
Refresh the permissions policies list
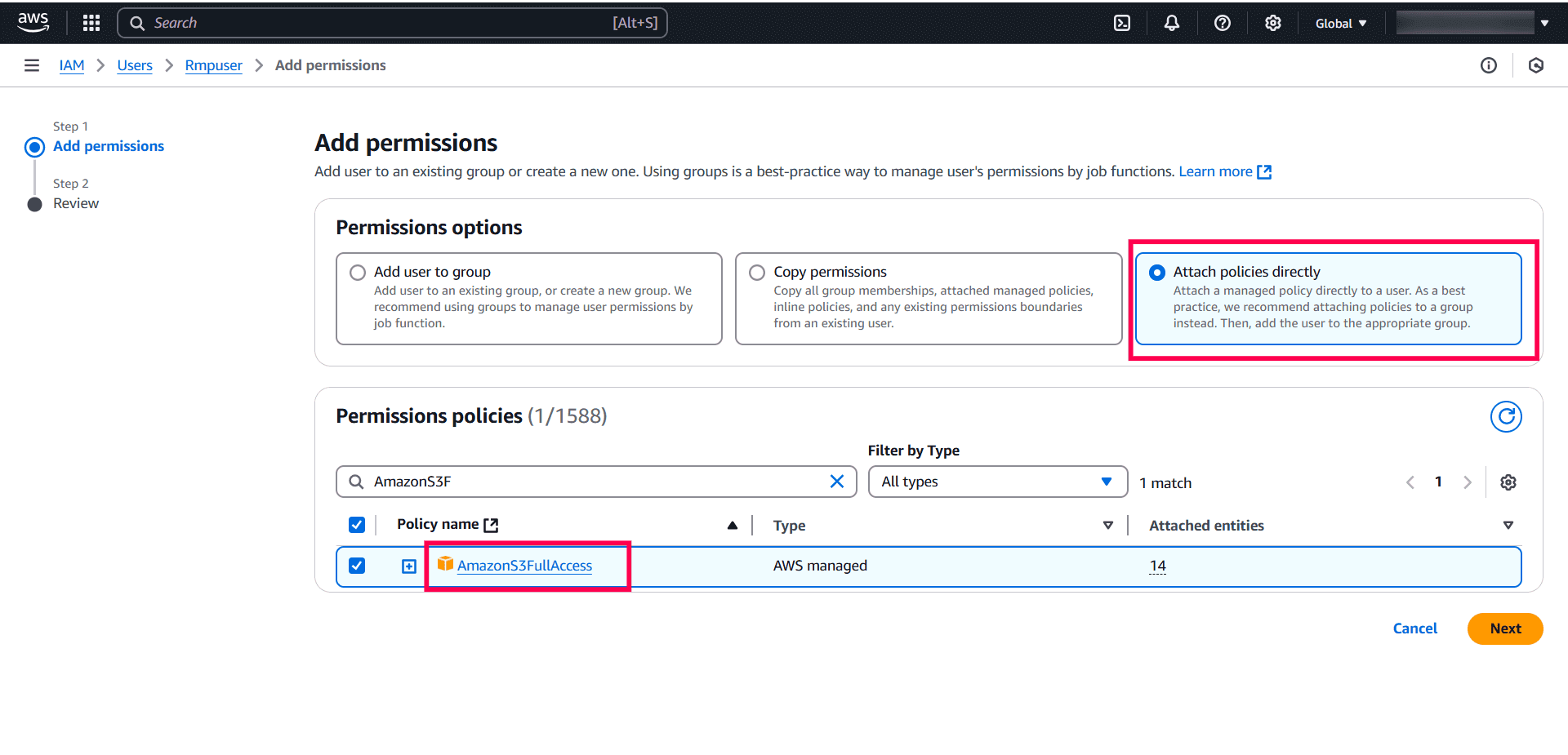[1506, 417]
